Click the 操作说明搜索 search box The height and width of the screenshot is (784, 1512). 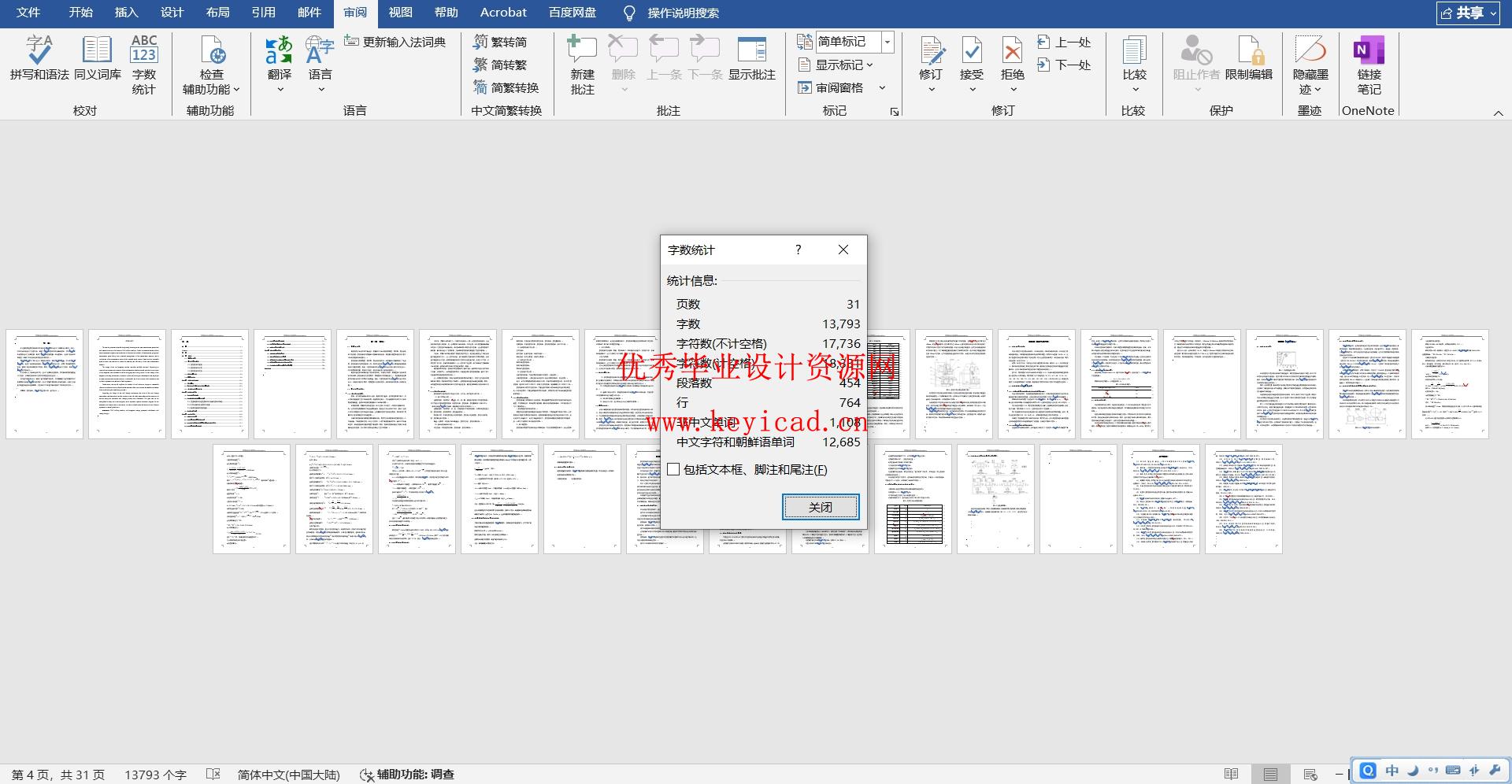pyautogui.click(x=683, y=13)
